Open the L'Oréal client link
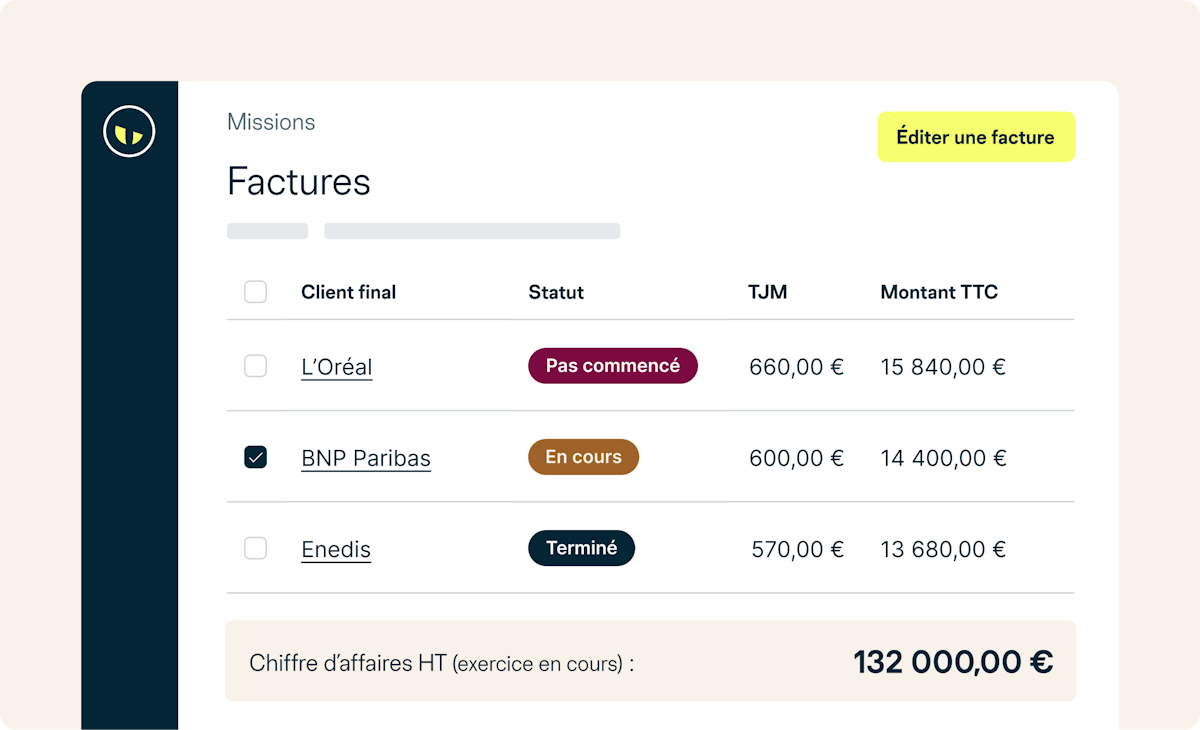 pyautogui.click(x=336, y=367)
